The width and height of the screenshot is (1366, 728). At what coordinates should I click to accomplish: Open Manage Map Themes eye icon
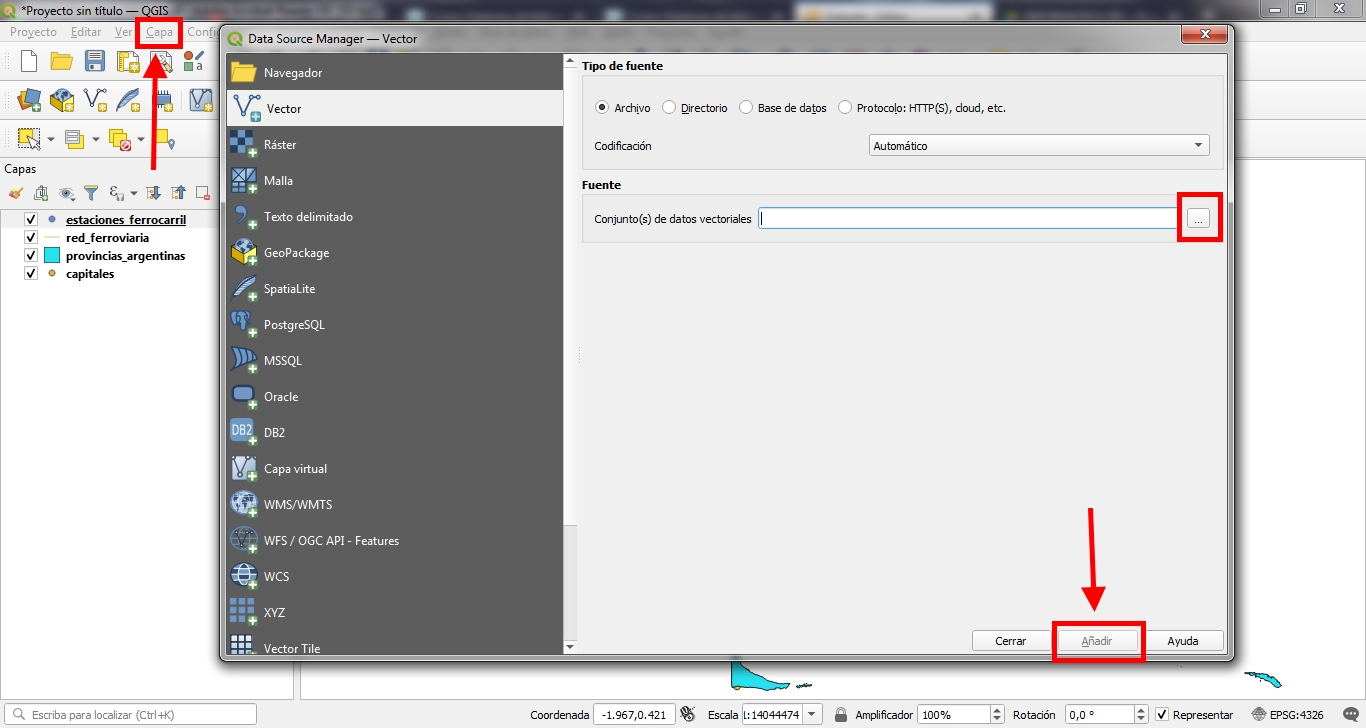pos(67,193)
